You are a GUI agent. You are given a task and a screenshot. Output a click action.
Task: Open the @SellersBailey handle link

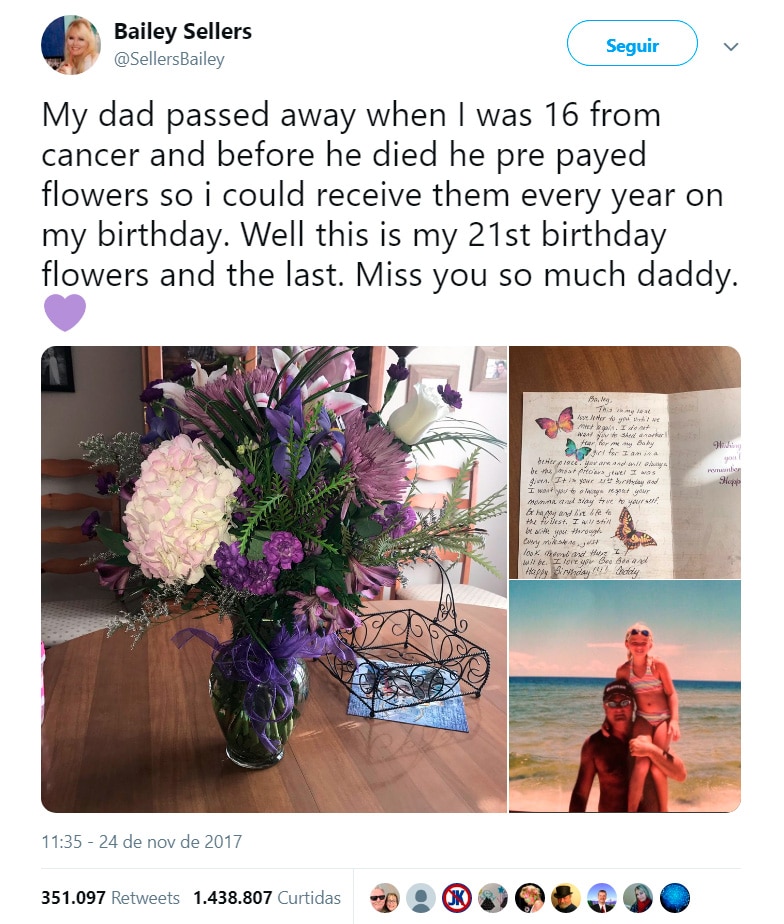(169, 60)
